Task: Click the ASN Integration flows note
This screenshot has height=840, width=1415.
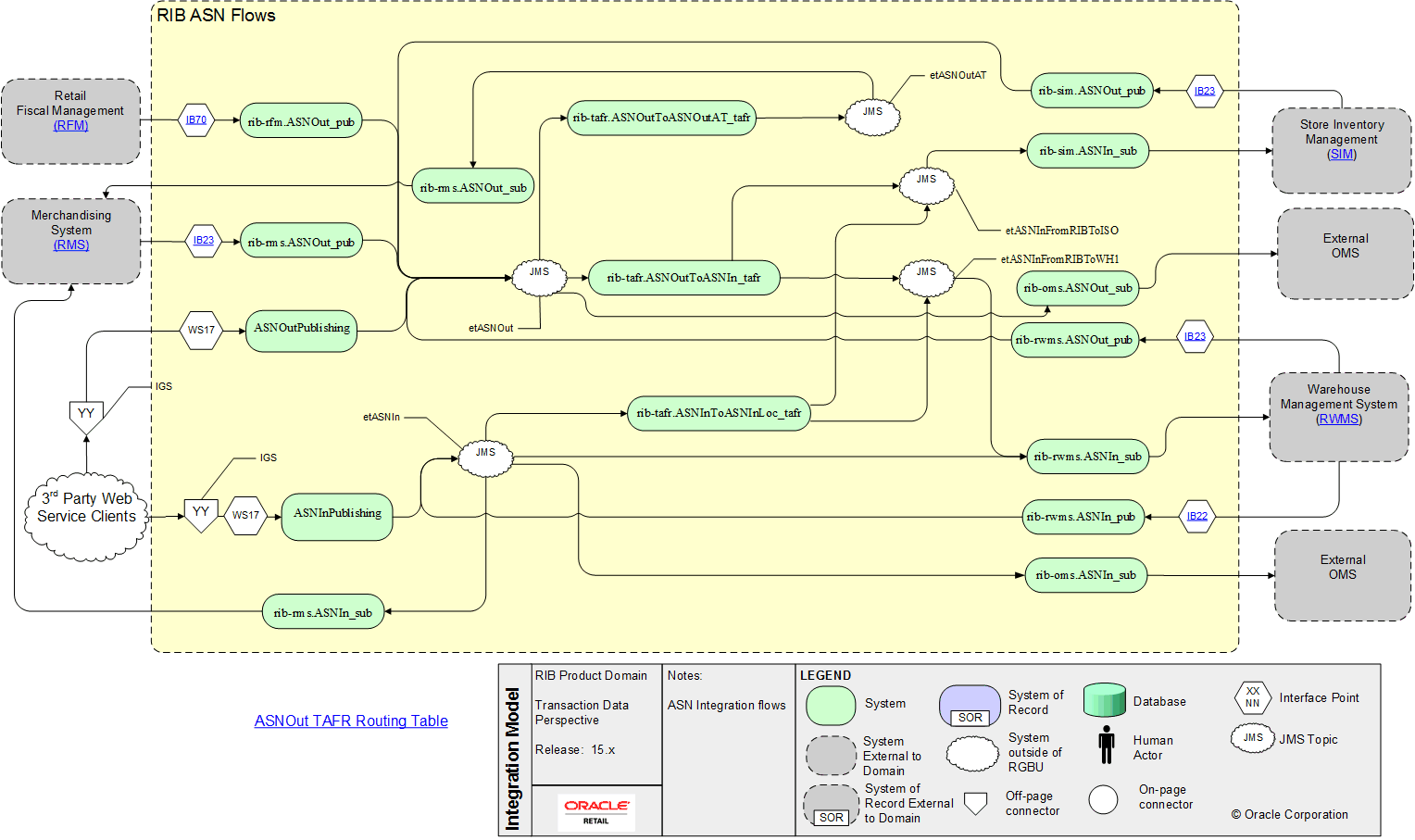Action: (x=727, y=705)
